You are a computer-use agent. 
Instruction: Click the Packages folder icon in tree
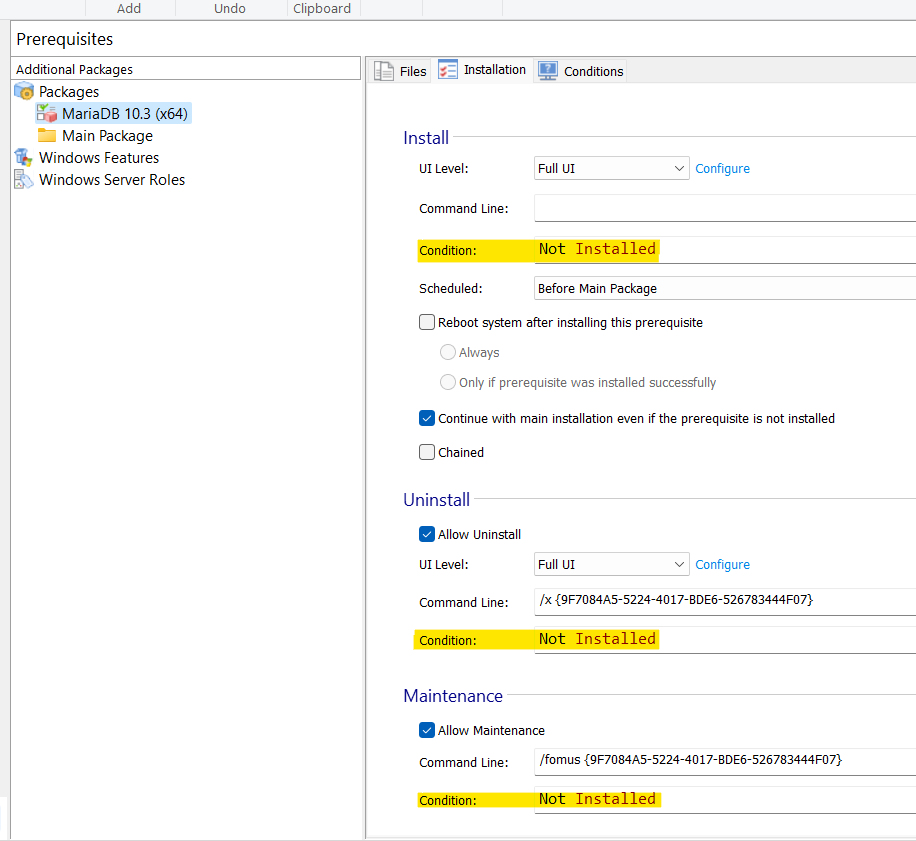pyautogui.click(x=24, y=92)
